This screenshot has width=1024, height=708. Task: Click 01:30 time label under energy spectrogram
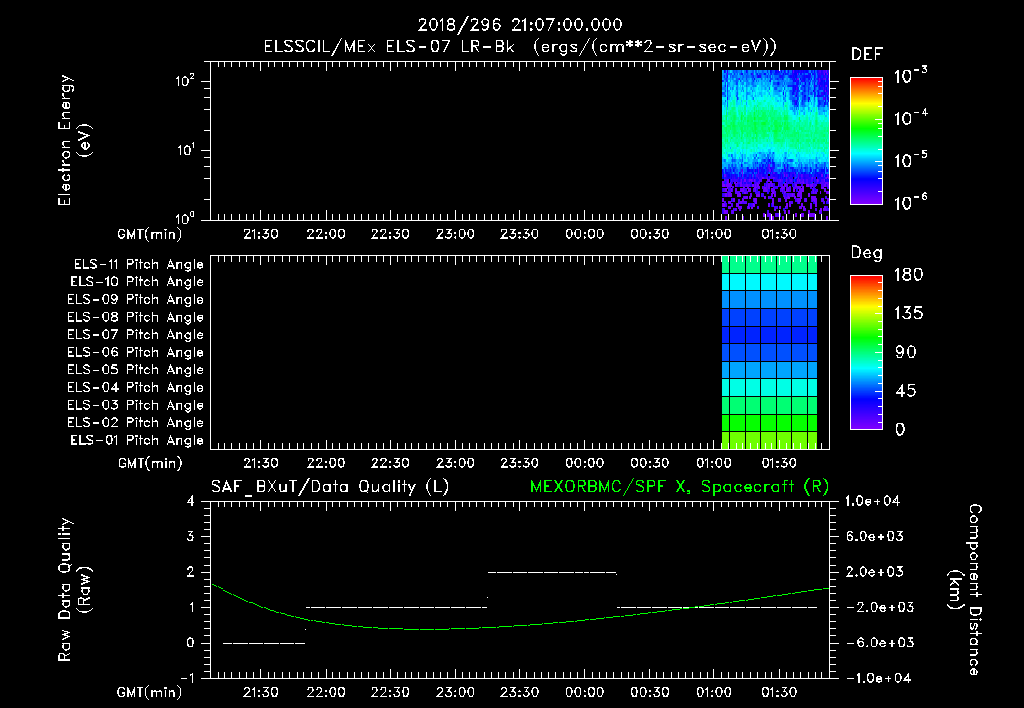pos(778,234)
